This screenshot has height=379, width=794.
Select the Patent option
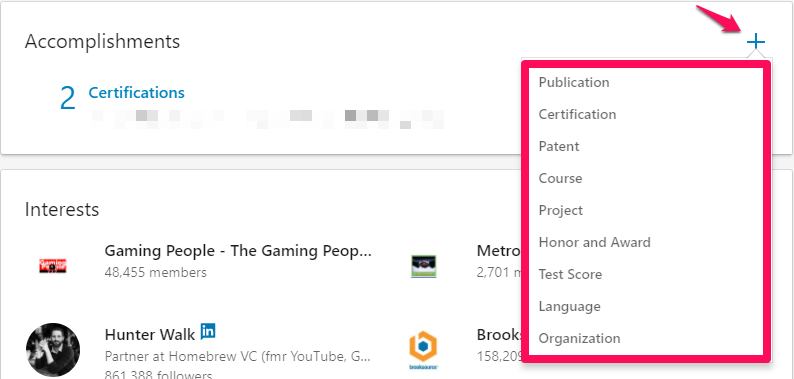pyautogui.click(x=559, y=146)
